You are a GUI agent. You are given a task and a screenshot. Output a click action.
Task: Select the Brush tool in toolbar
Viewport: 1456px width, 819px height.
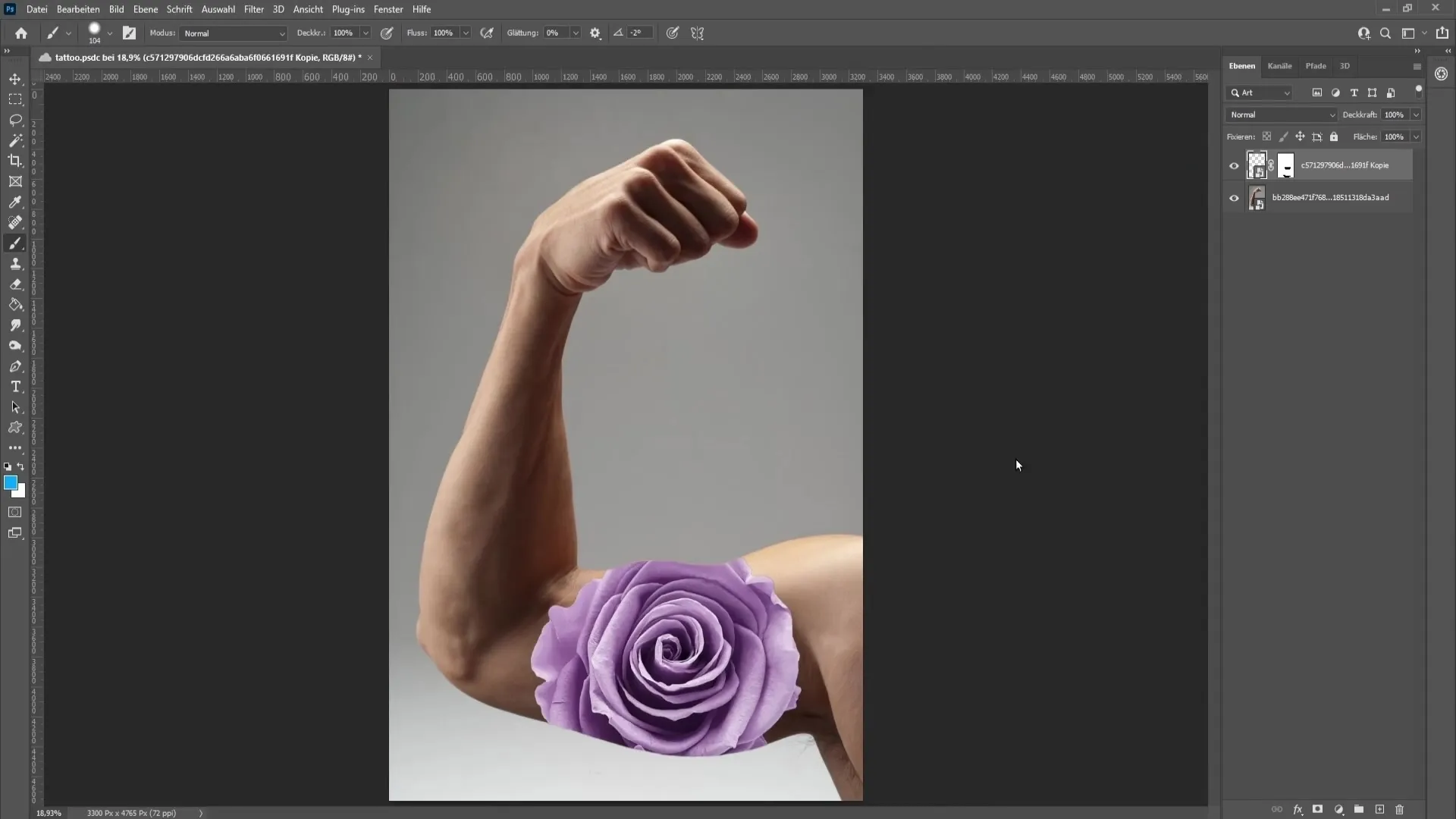coord(15,243)
